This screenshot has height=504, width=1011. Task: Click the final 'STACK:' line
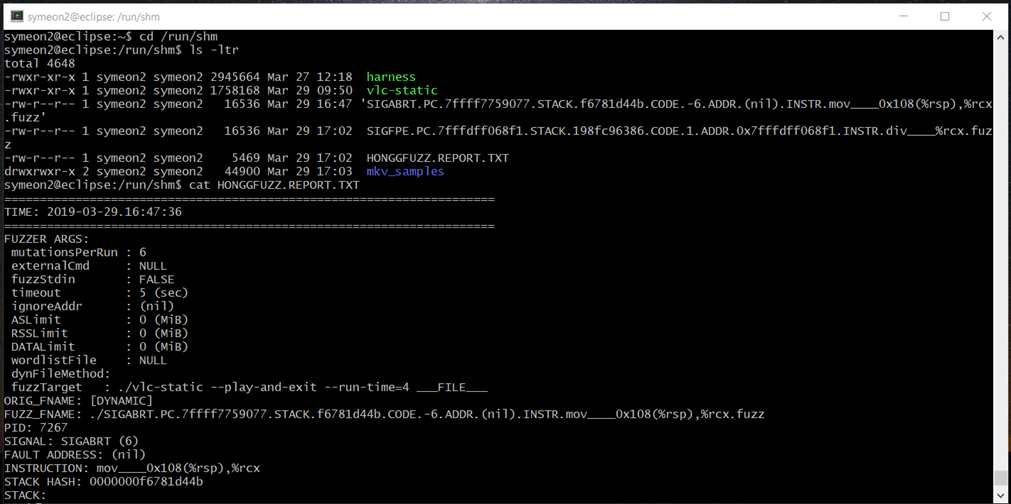coord(25,497)
